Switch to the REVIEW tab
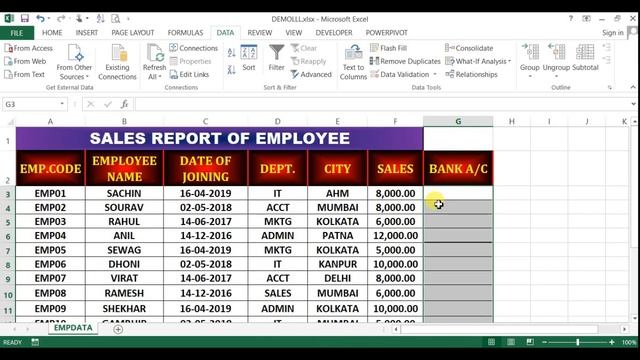 point(260,33)
